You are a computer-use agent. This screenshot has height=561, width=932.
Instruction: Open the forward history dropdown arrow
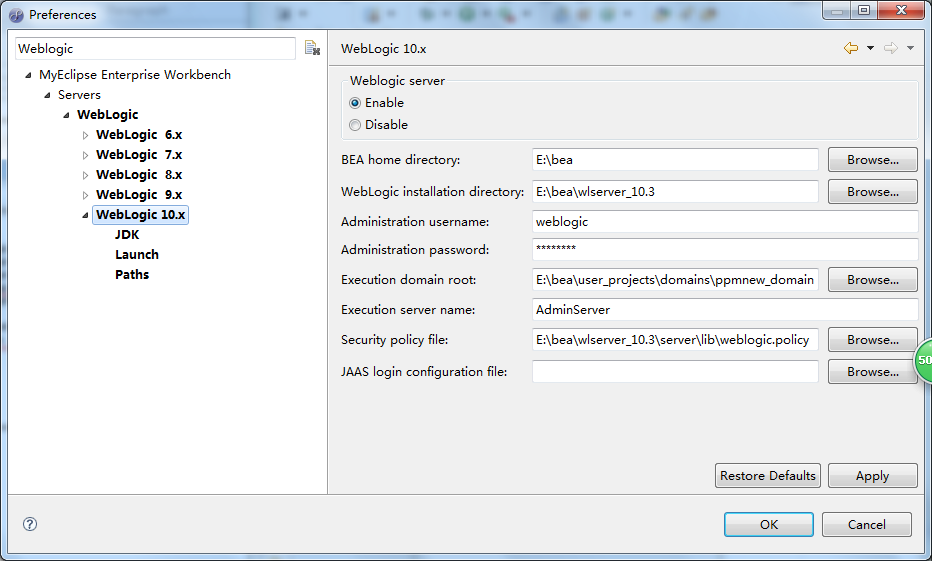(910, 48)
